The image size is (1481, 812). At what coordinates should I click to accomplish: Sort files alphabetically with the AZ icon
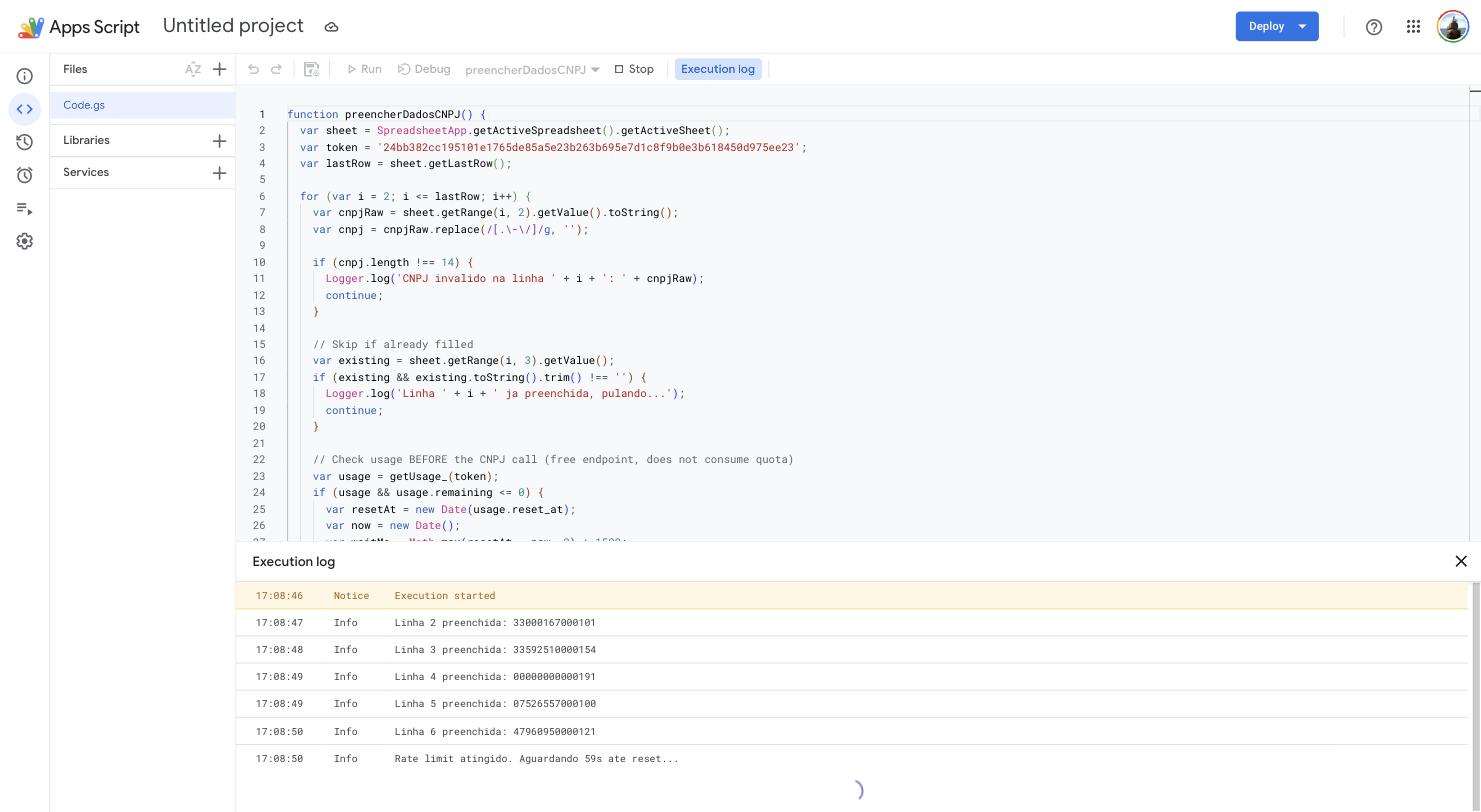193,69
